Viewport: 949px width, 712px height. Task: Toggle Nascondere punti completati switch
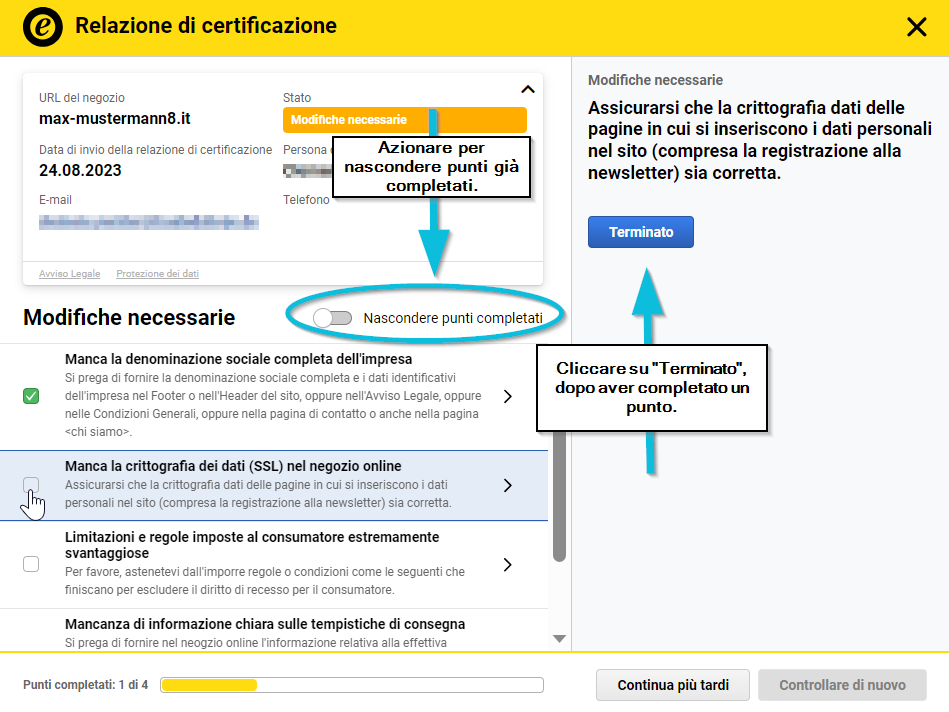coord(333,318)
